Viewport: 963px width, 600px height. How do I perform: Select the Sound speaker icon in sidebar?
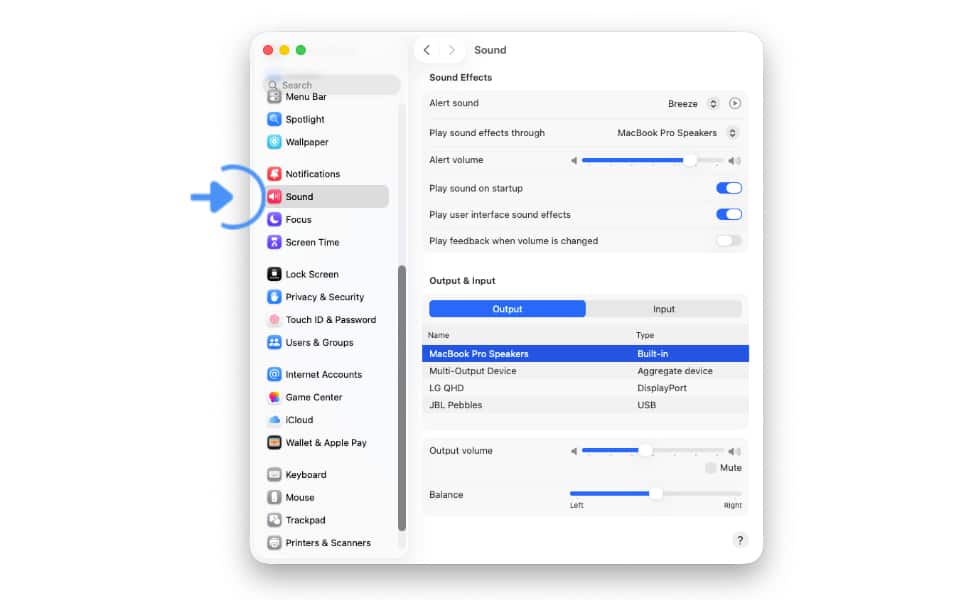pos(274,197)
